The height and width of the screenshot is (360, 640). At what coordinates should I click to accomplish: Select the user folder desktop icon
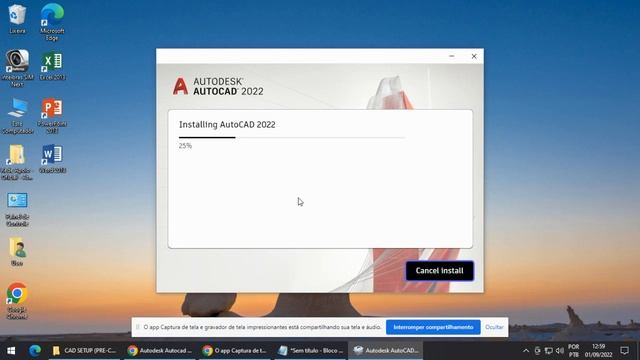click(x=17, y=251)
